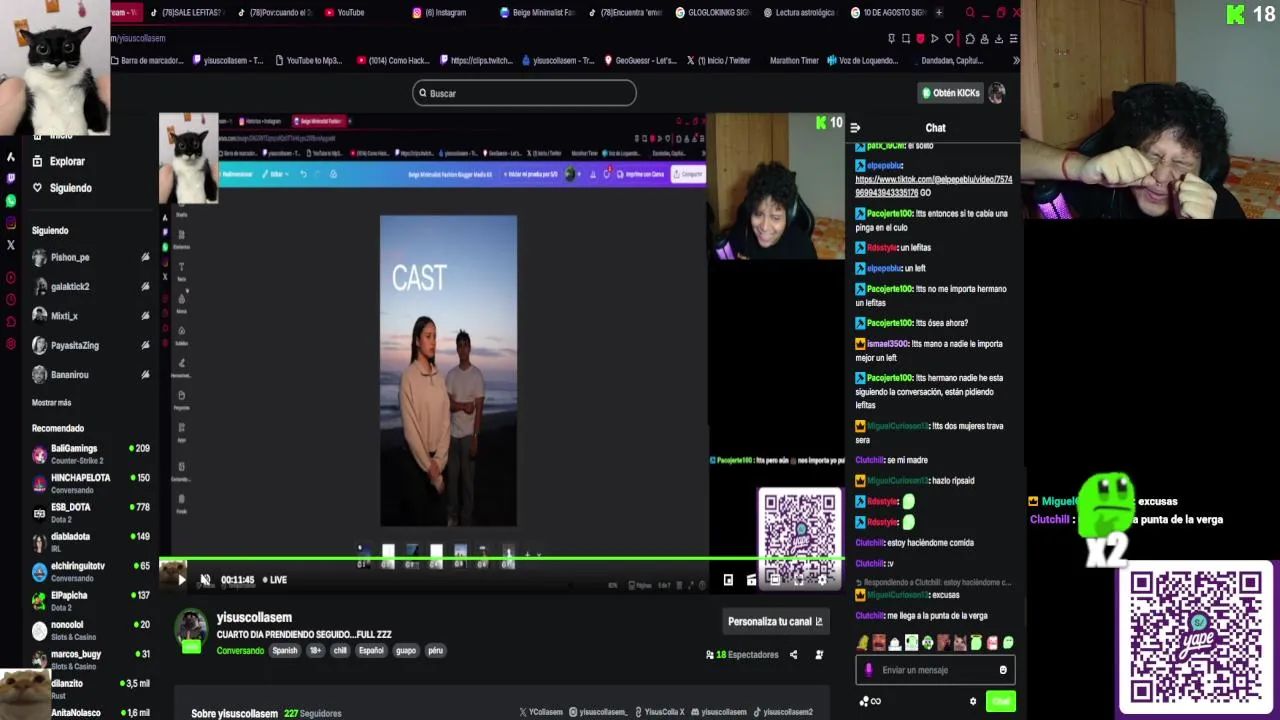Switch to the Beige Minimalist browser tab

tap(536, 13)
